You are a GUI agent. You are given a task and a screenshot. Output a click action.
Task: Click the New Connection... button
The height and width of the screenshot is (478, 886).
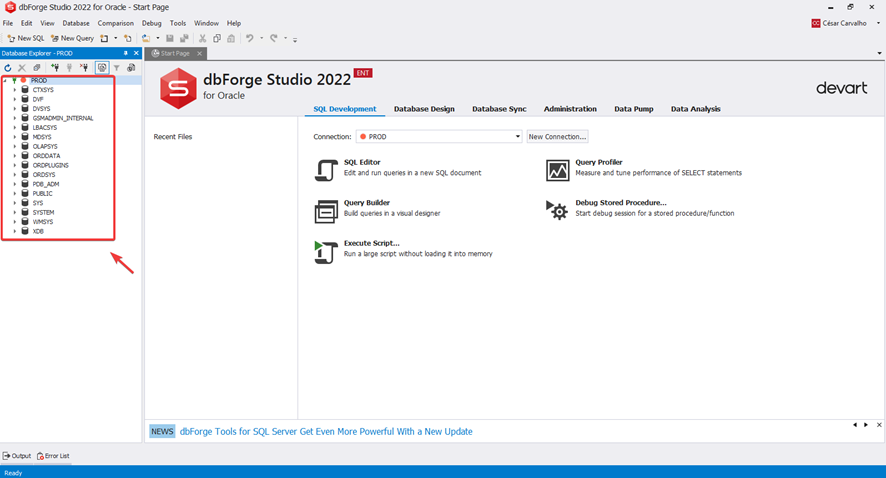(557, 136)
